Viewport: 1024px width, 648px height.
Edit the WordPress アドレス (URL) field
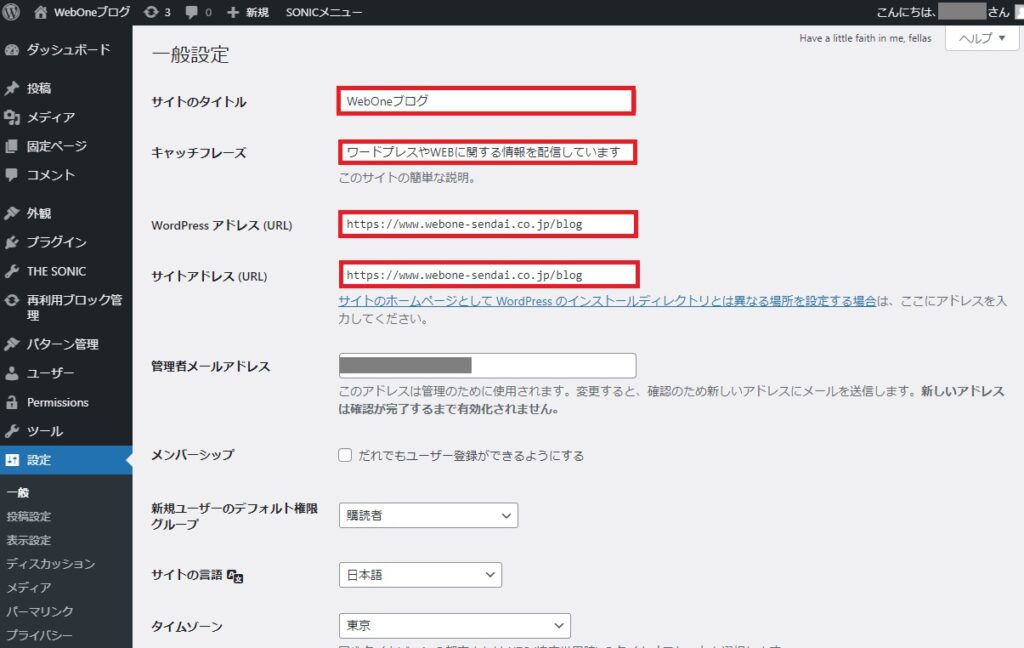coord(488,224)
